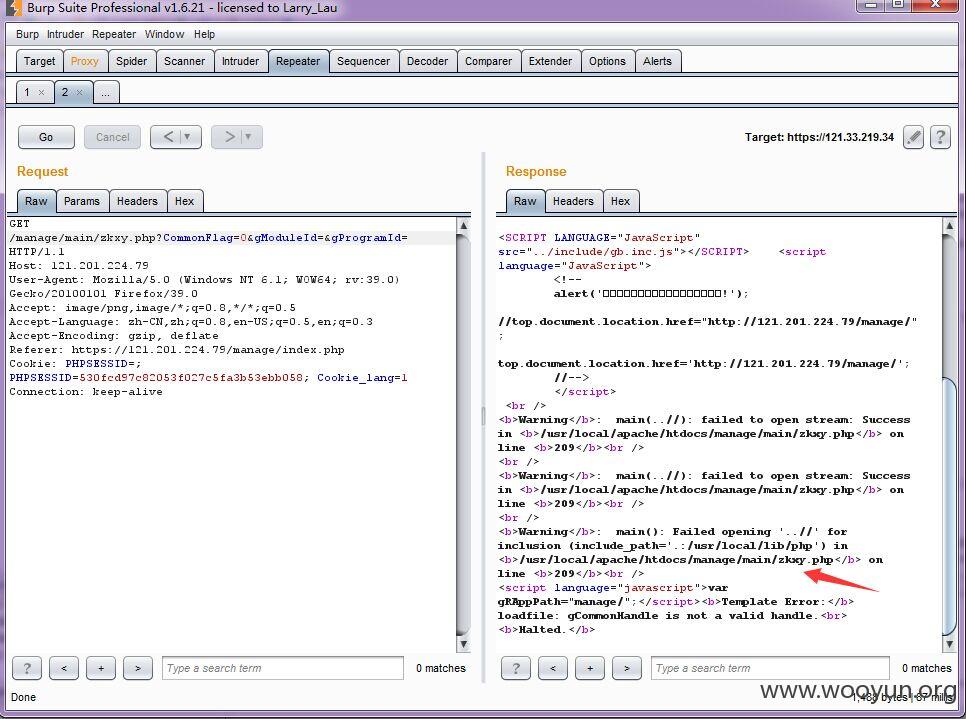Close Repeater tab 2 with its x

79,92
